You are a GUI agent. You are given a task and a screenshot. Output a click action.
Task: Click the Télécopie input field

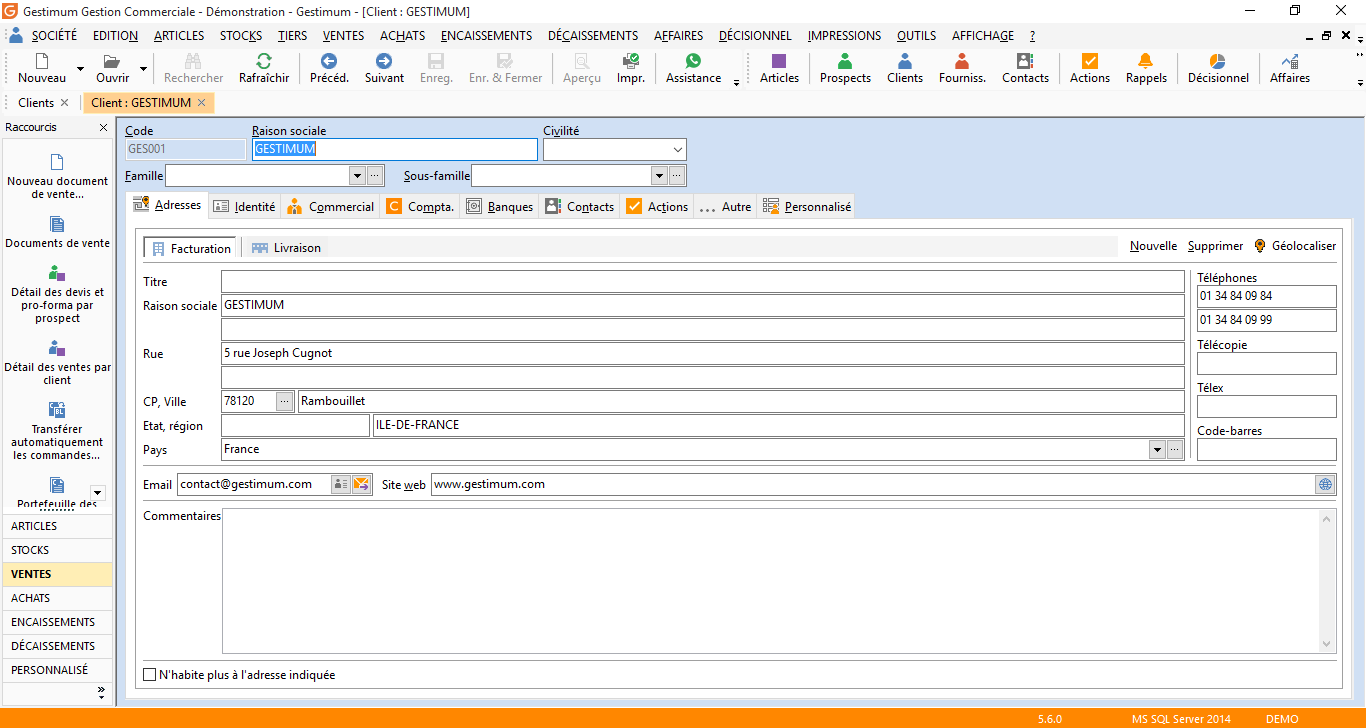coord(1266,363)
